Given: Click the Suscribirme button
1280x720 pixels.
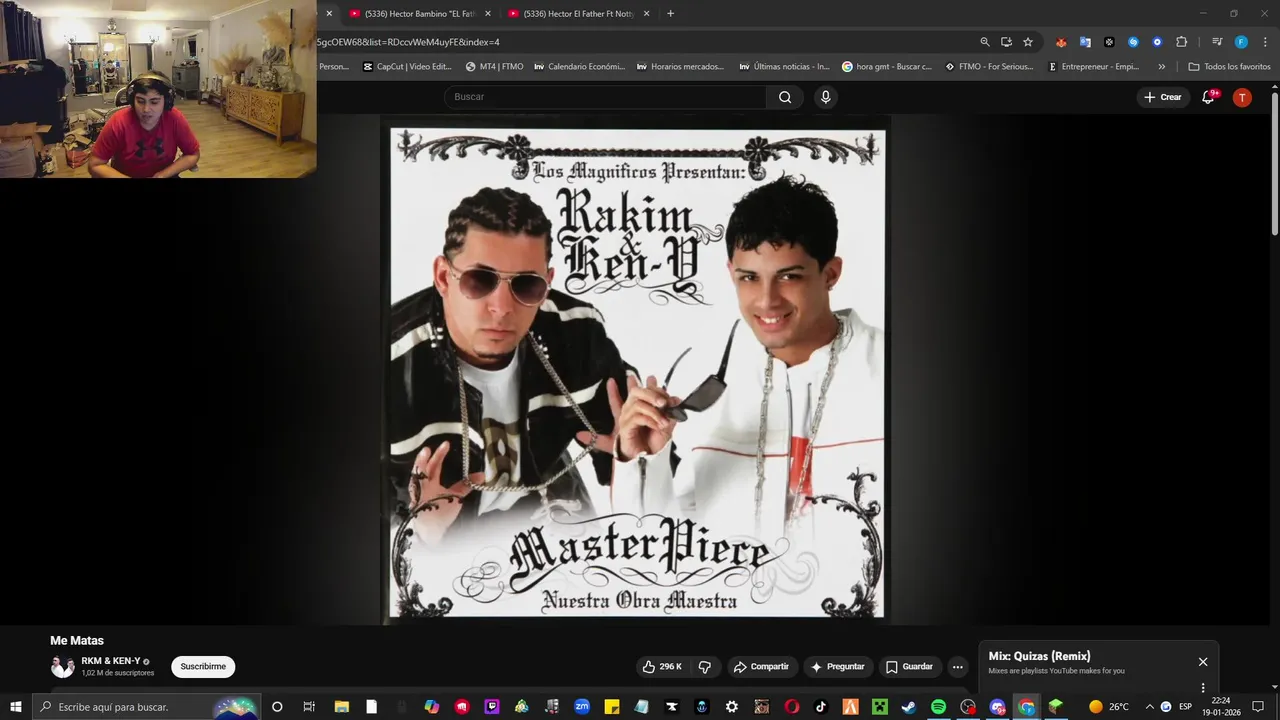Looking at the screenshot, I should point(203,667).
